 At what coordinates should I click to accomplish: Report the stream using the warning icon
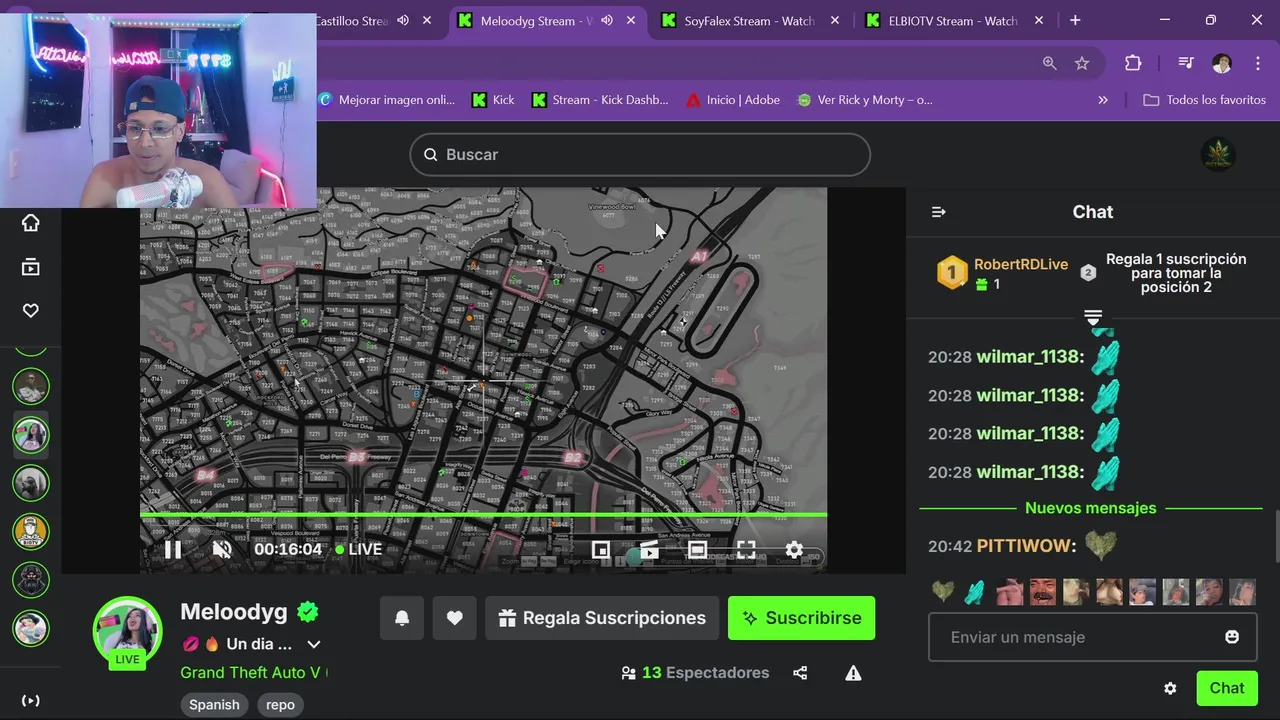pyautogui.click(x=853, y=673)
